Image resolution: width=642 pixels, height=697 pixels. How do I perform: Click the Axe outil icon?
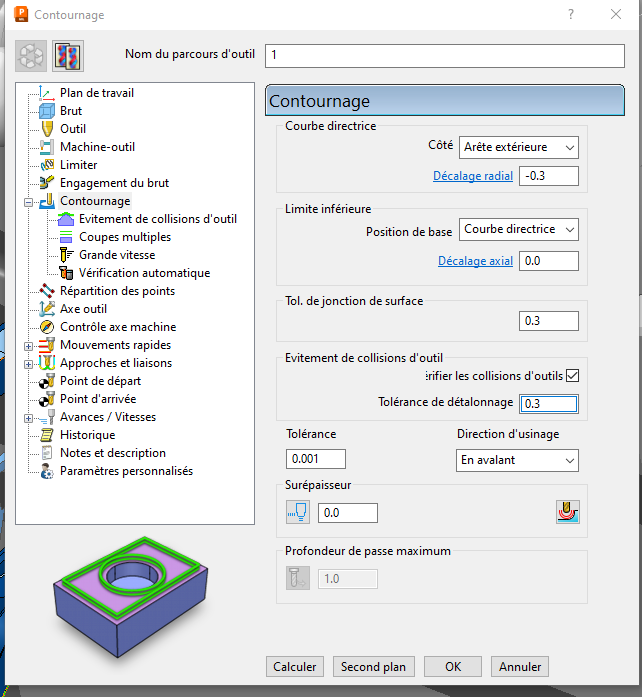click(x=47, y=309)
